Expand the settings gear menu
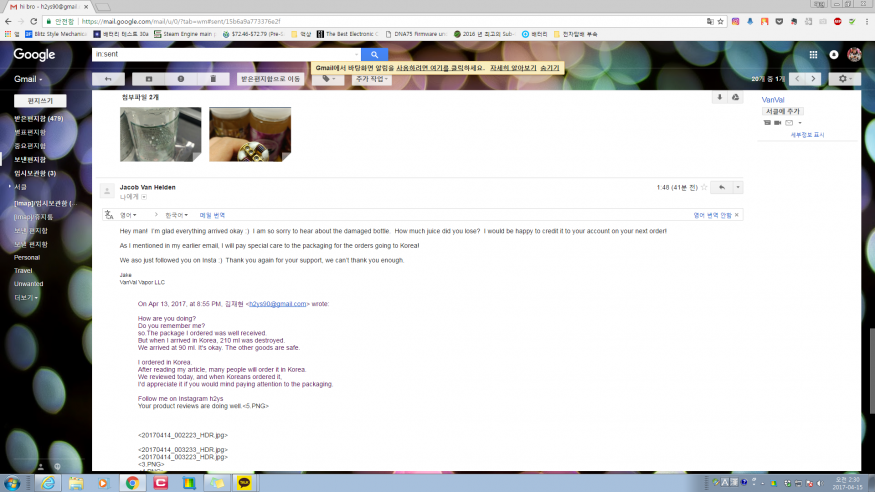The width and height of the screenshot is (875, 492). point(846,78)
